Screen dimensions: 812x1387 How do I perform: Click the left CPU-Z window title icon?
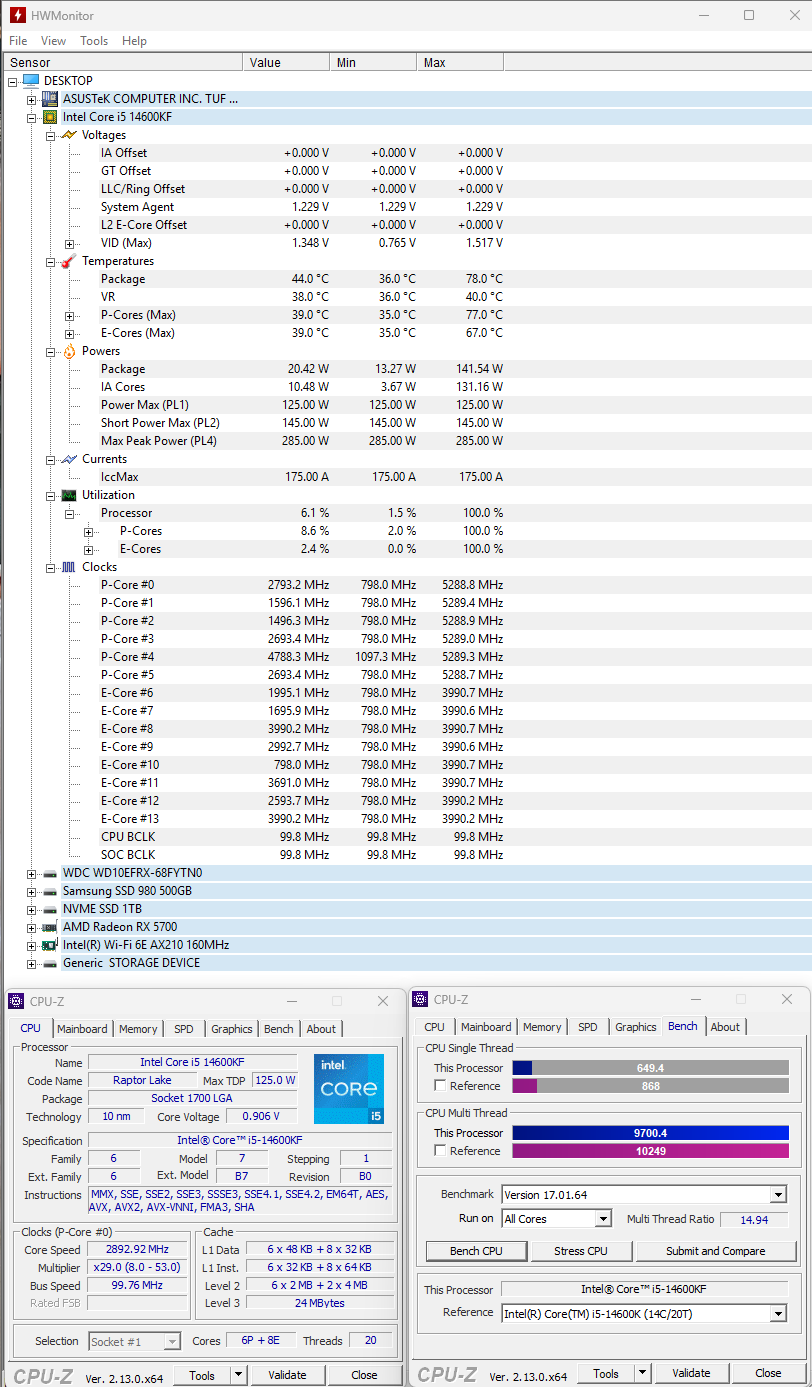(18, 1001)
